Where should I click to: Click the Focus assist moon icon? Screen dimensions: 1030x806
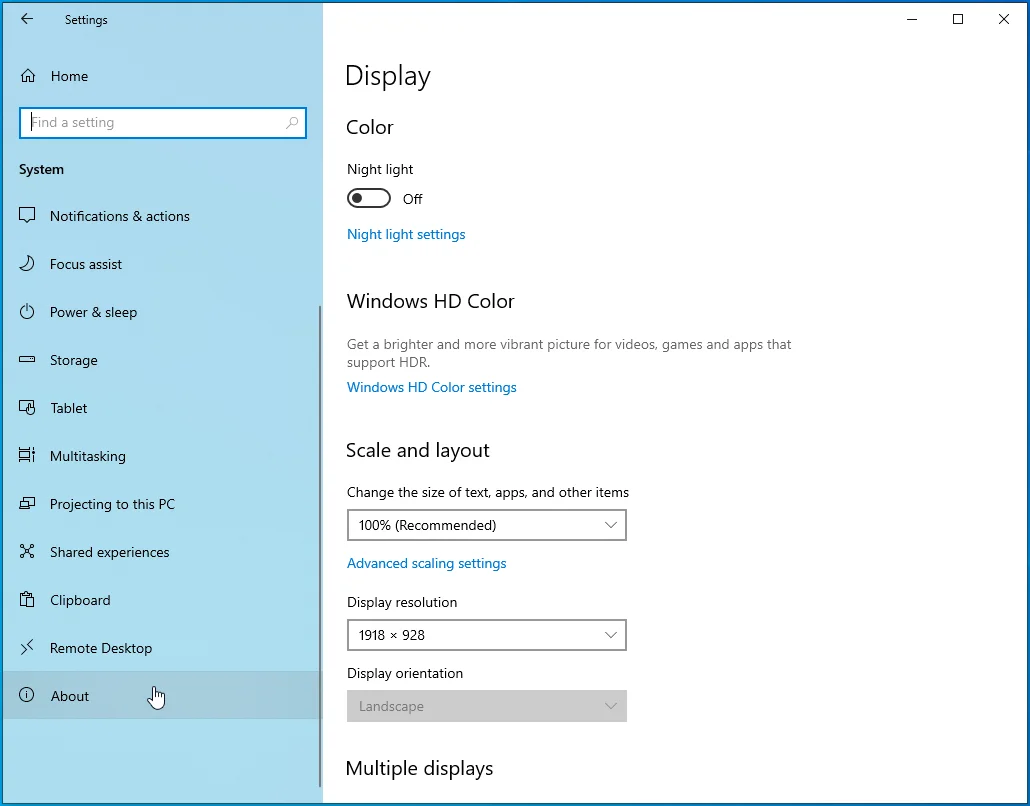(27, 263)
